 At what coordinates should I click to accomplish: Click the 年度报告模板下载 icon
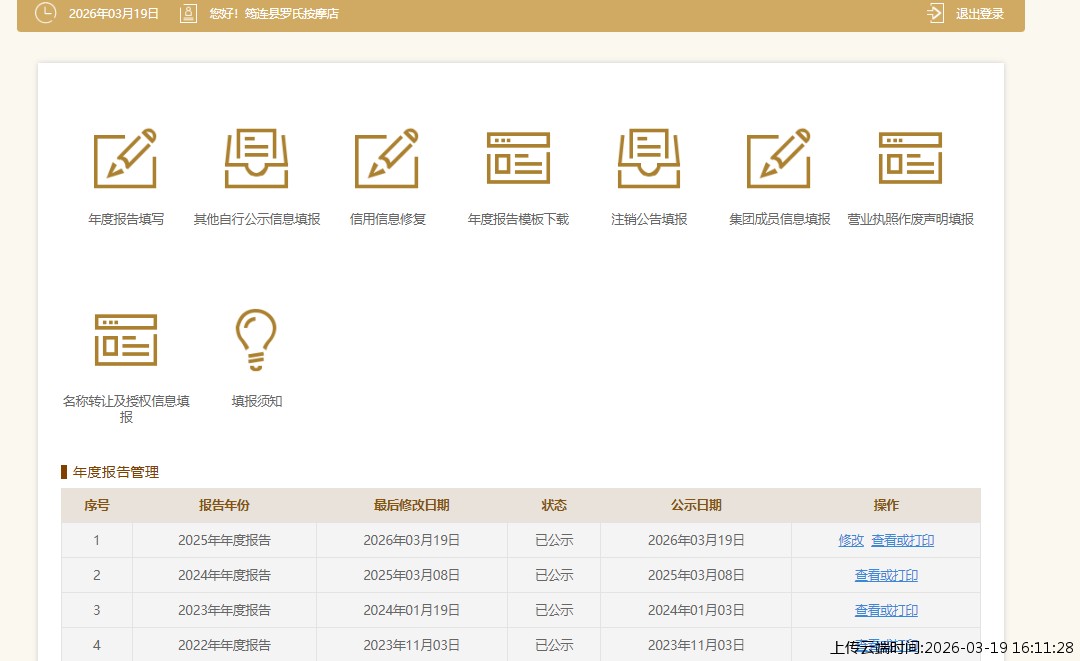[518, 158]
